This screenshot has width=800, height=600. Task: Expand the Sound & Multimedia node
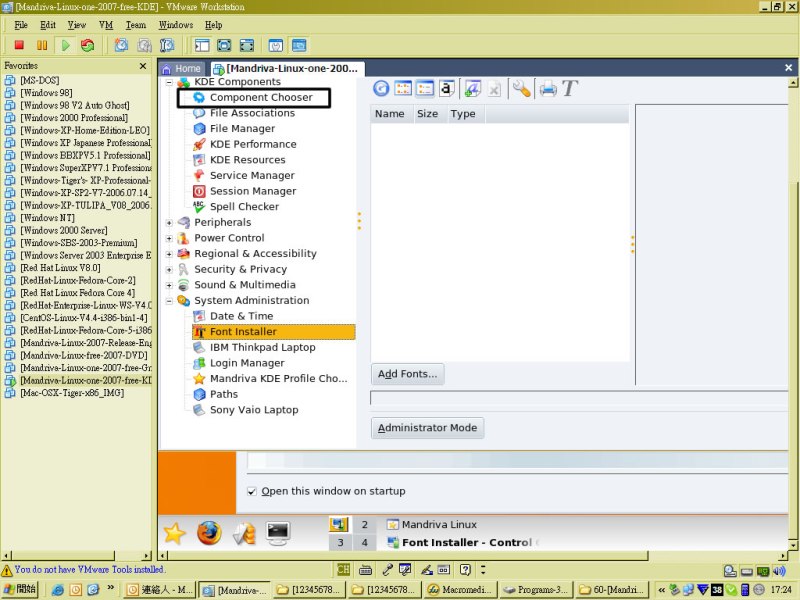(169, 285)
